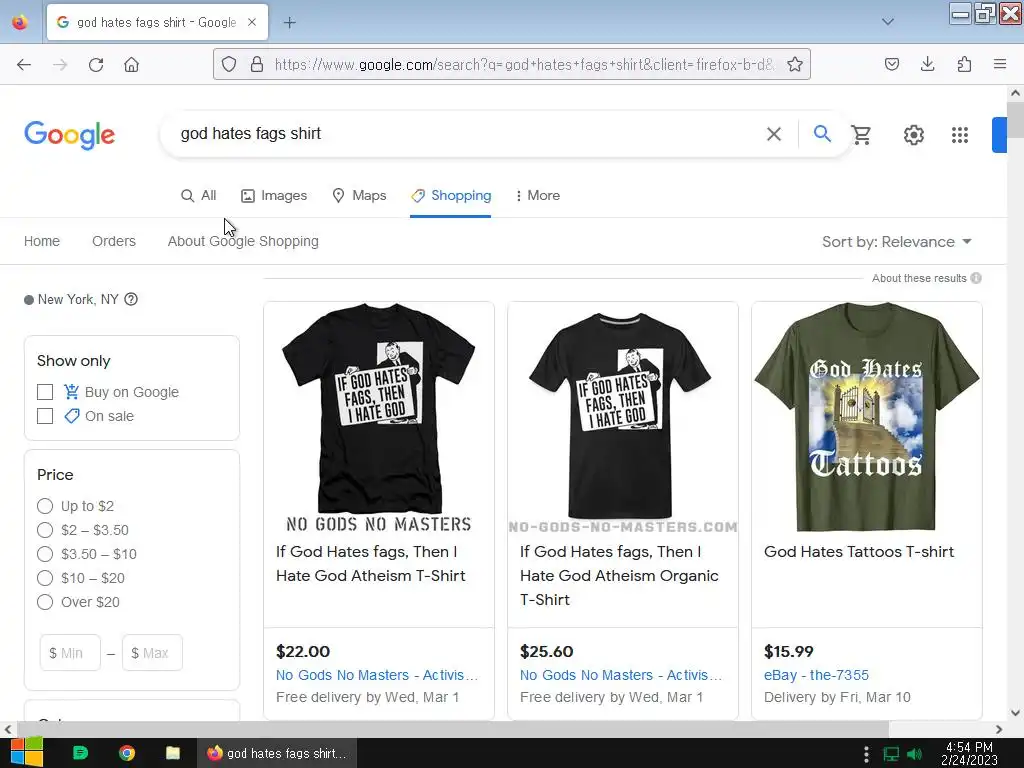Open tracking protection shield info

(229, 64)
